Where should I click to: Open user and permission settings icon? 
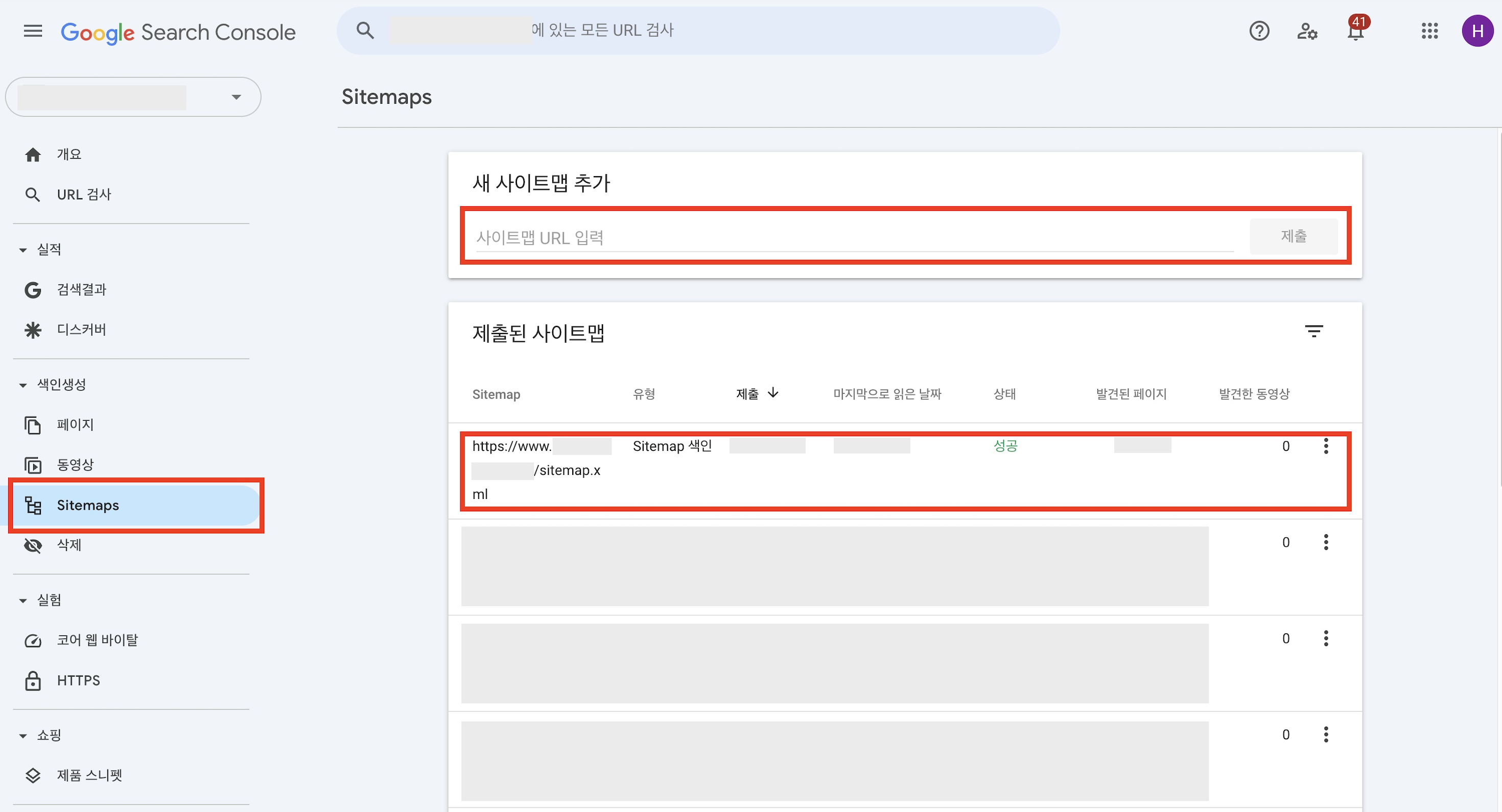[1307, 31]
